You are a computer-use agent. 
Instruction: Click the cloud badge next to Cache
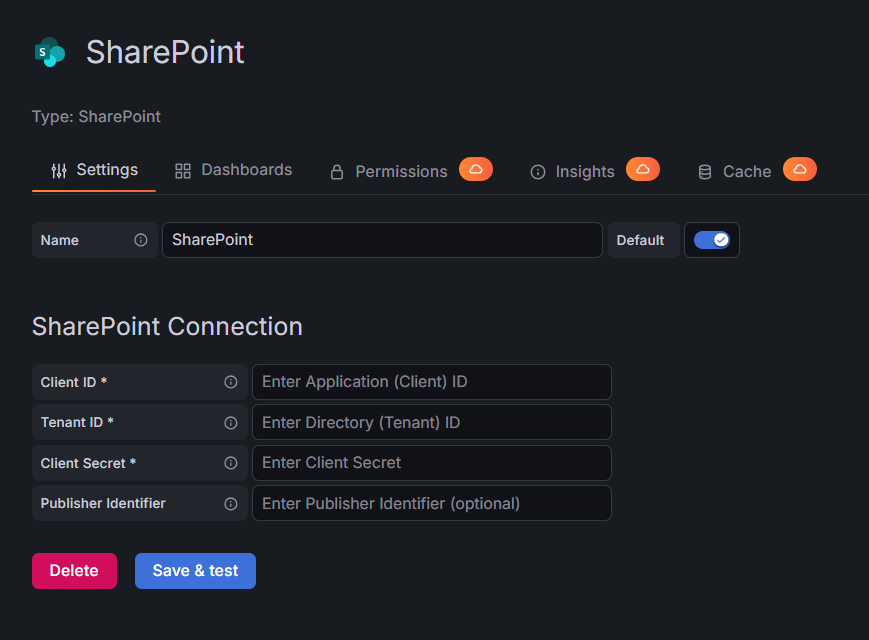pyautogui.click(x=800, y=169)
